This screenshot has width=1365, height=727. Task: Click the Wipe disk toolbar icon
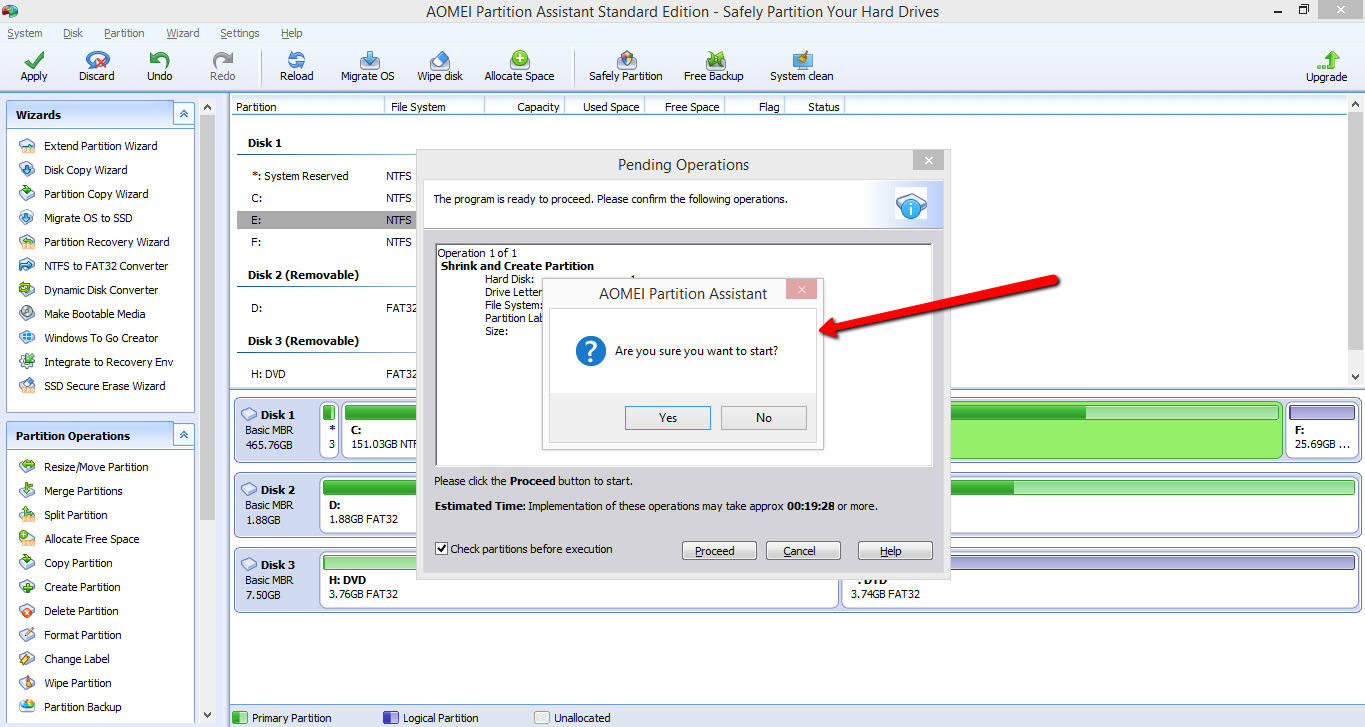[x=440, y=67]
